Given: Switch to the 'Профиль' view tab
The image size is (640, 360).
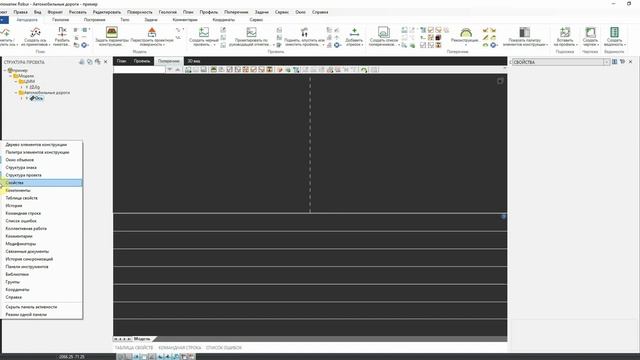Looking at the screenshot, I should [142, 61].
